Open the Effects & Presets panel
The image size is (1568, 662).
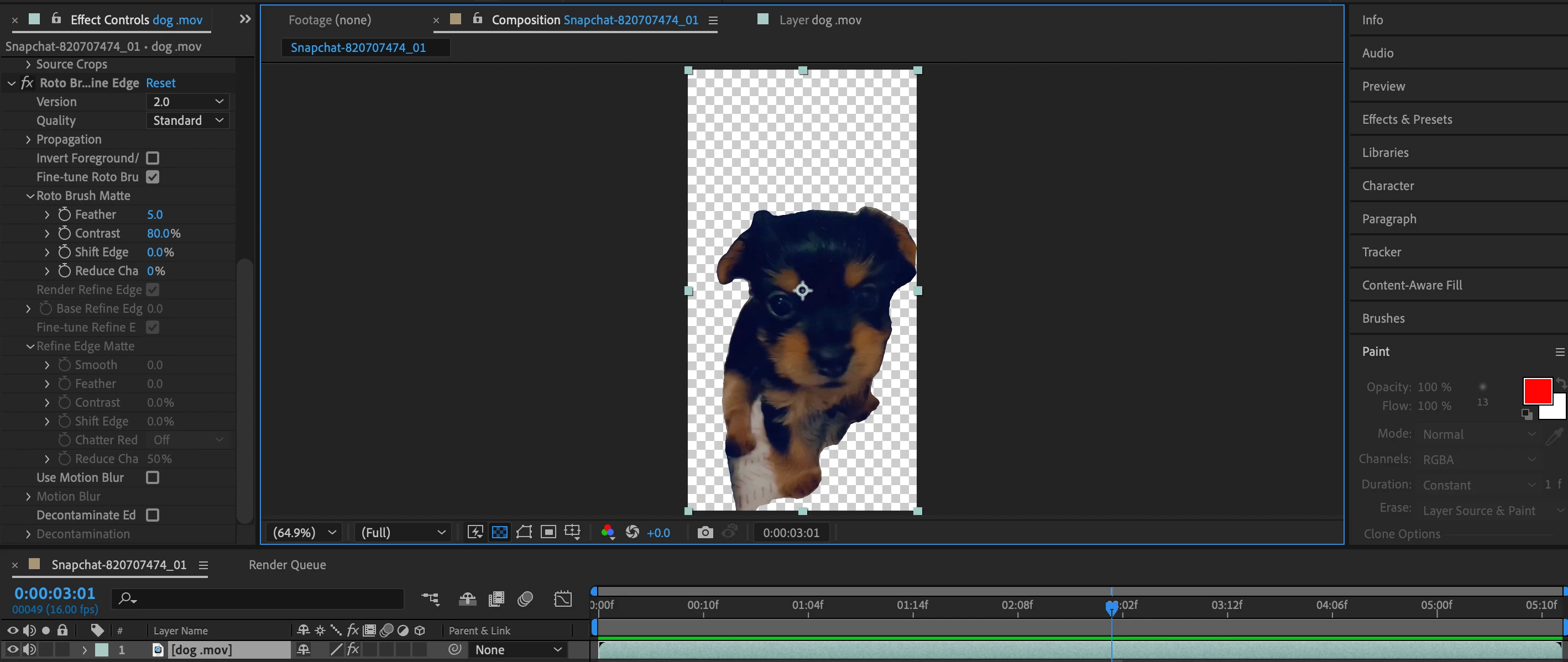(x=1407, y=119)
